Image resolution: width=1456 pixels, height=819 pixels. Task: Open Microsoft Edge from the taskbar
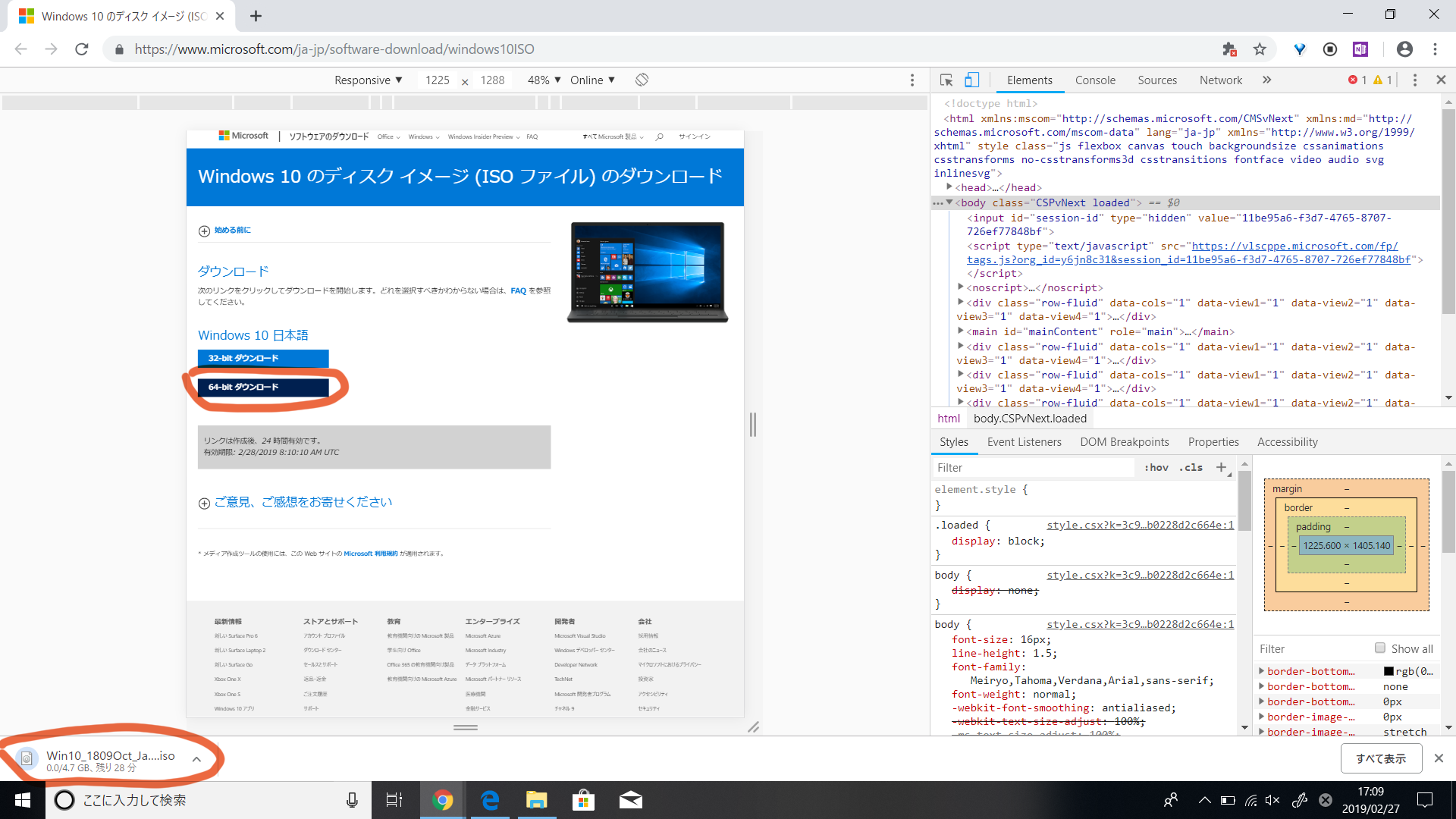tap(490, 799)
